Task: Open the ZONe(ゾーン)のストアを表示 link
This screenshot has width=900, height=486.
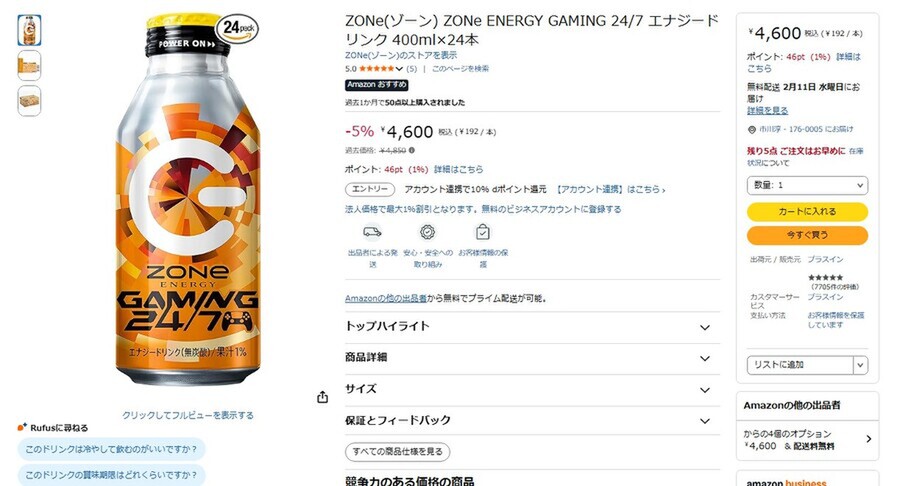Action: 401,55
